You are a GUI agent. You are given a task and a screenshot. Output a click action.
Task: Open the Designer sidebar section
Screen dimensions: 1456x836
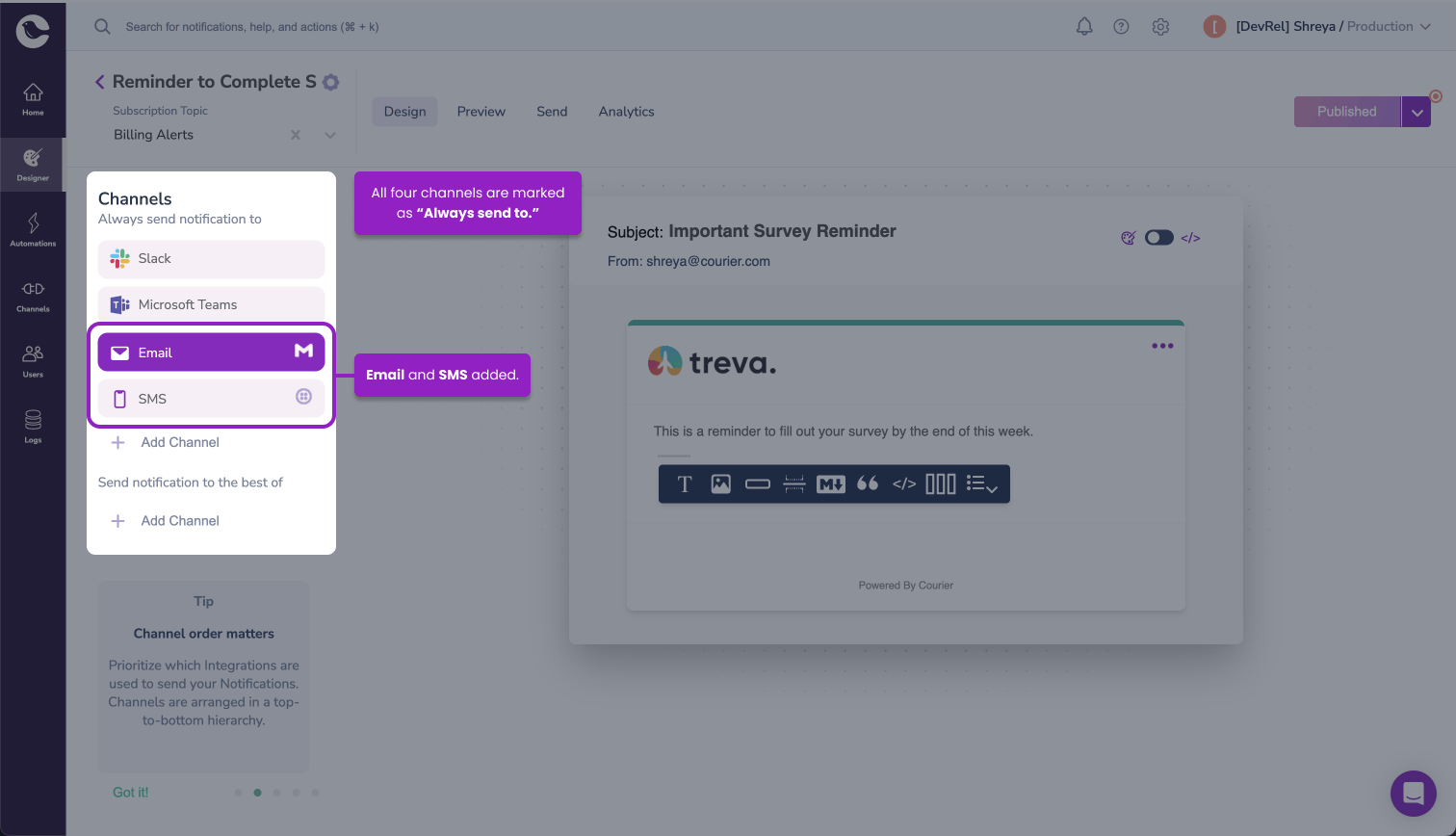coord(33,165)
